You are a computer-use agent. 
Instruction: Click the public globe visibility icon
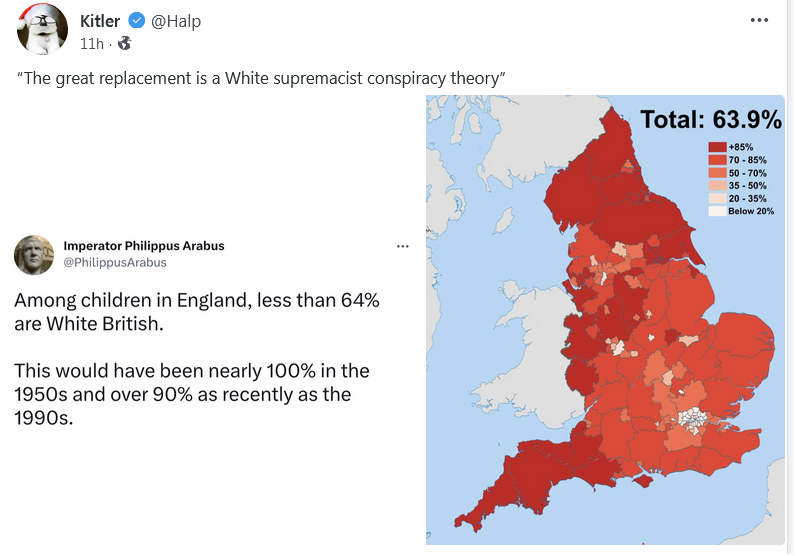[x=124, y=44]
